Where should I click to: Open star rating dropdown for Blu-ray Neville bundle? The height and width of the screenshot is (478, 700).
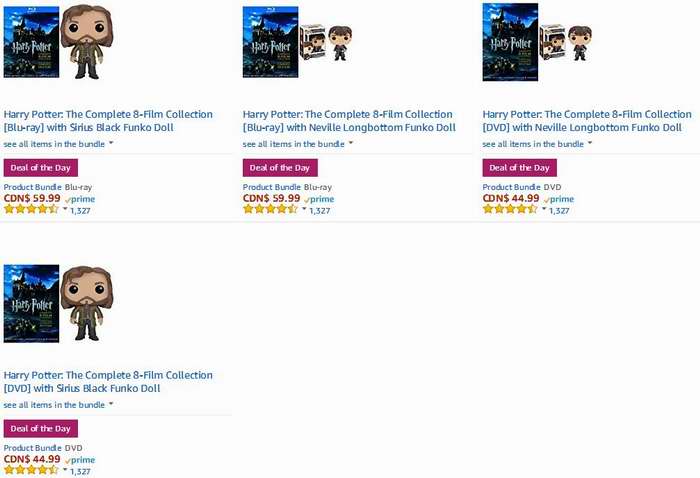pyautogui.click(x=304, y=209)
